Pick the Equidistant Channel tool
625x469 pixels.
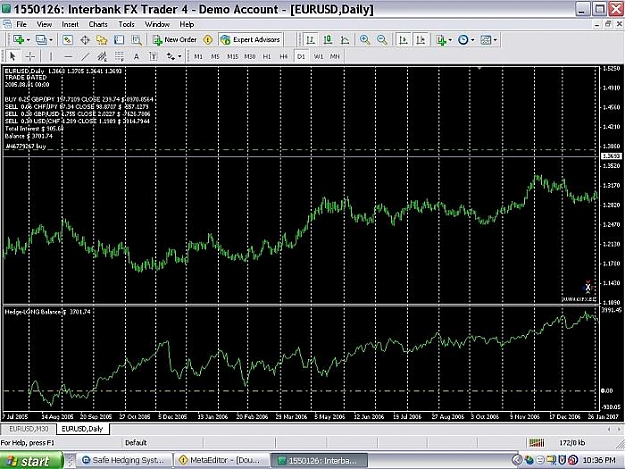coord(102,57)
